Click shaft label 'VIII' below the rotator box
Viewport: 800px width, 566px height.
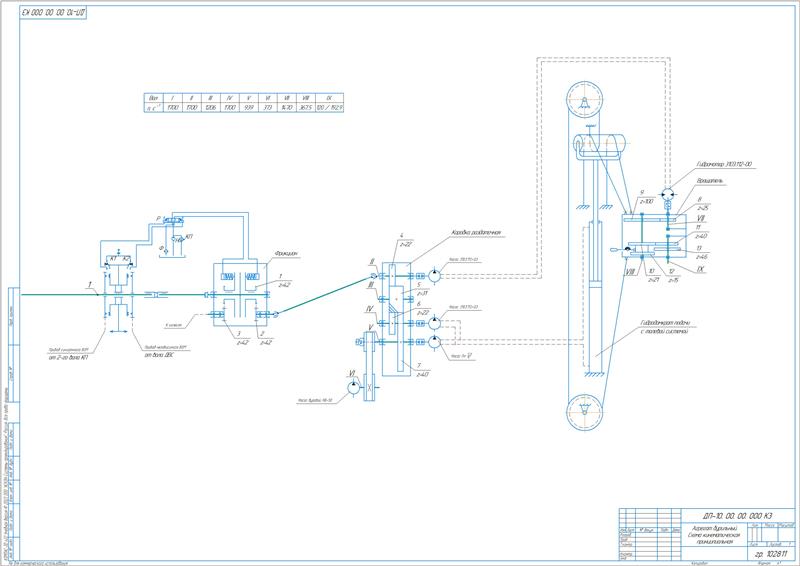pyautogui.click(x=630, y=272)
